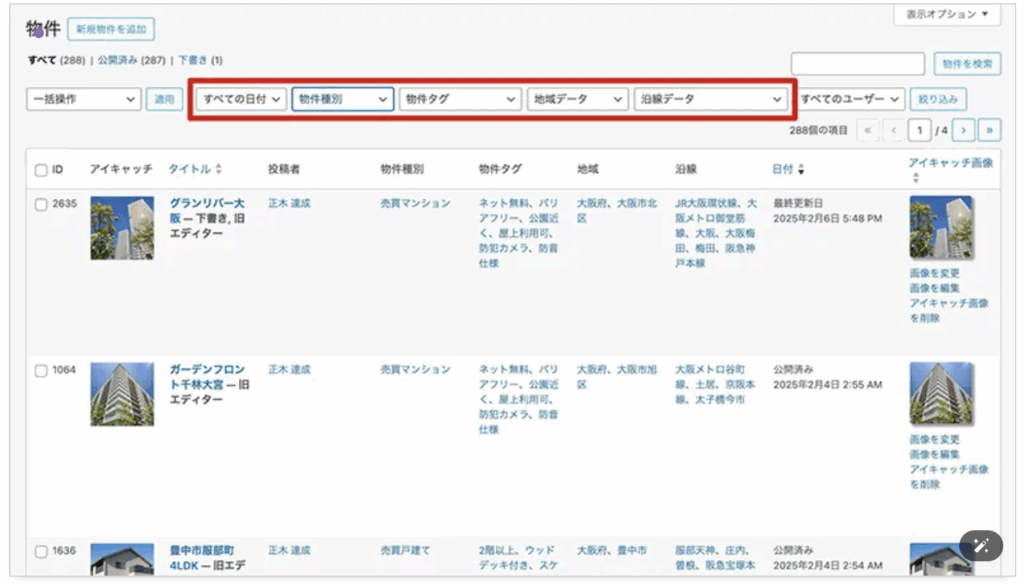This screenshot has height=584, width=1024.
Task: Jump to the last page arrow
Action: (x=989, y=131)
